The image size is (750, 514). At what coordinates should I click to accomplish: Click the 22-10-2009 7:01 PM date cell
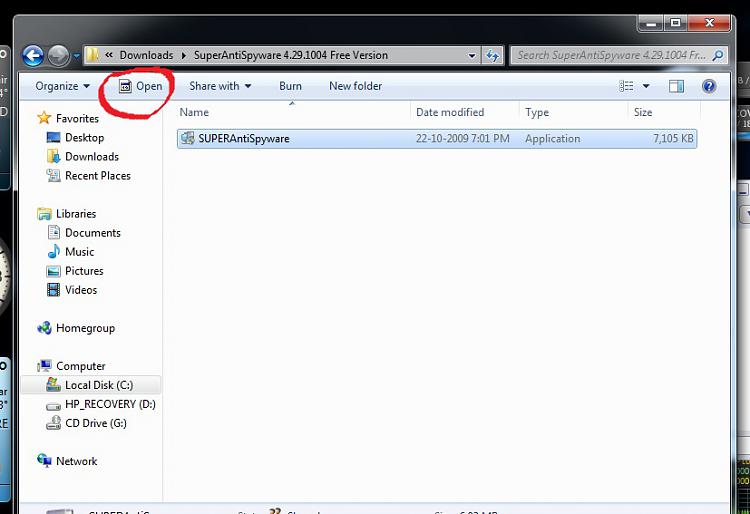[x=463, y=139]
